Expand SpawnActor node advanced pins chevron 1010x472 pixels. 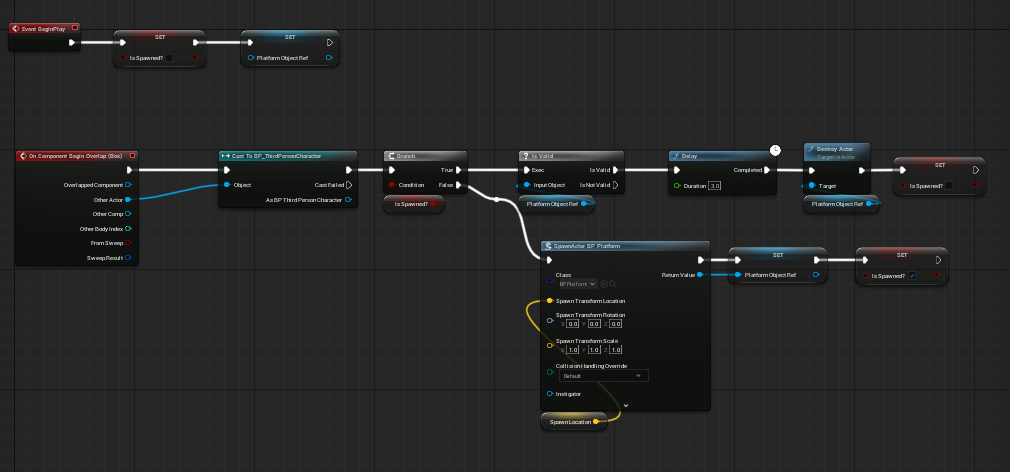625,406
